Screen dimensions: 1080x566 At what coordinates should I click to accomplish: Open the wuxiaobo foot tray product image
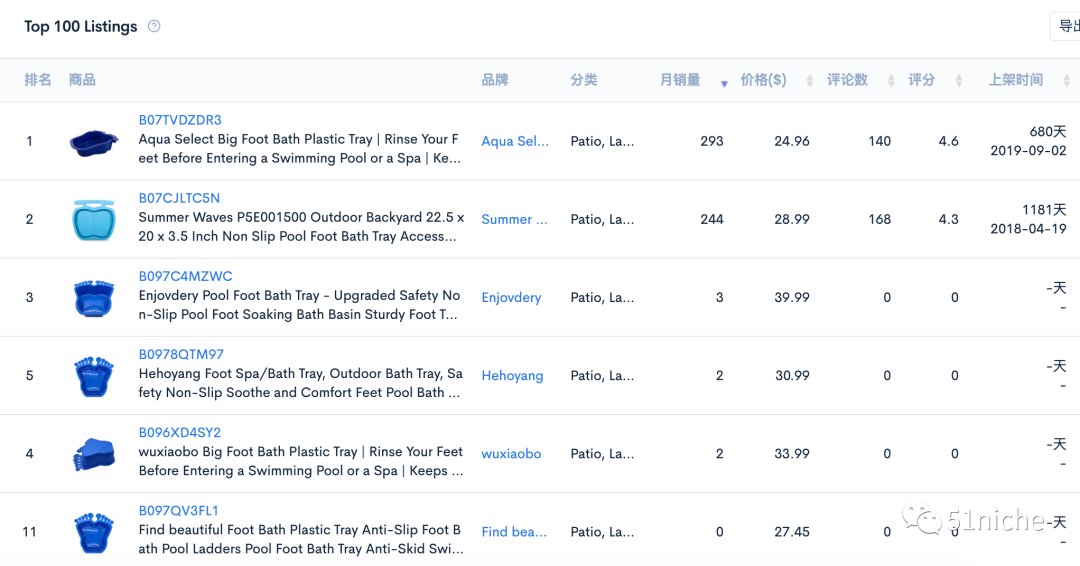point(94,454)
